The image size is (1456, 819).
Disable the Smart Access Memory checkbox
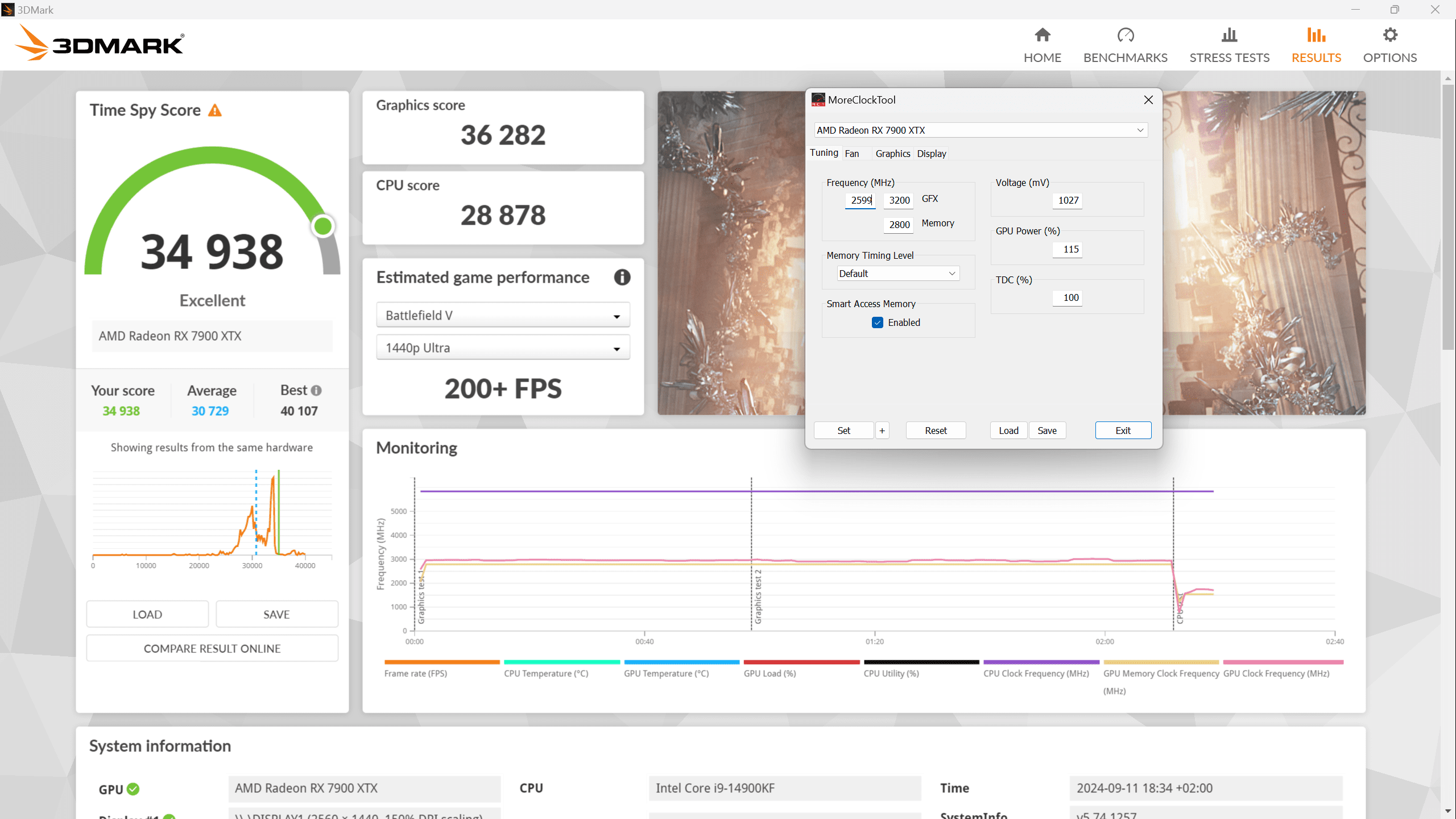[878, 322]
